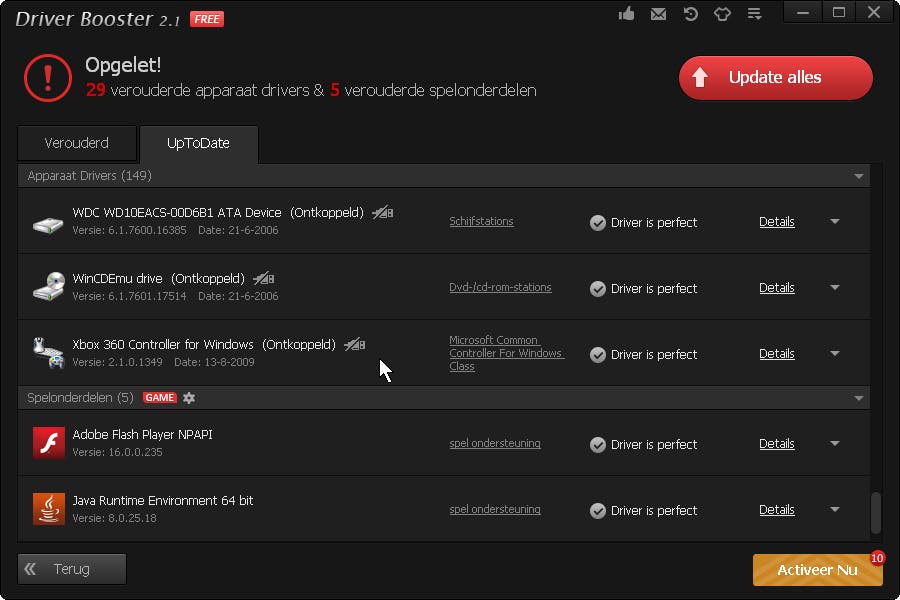
Task: Click the check mark in Java Runtime row
Action: tap(598, 511)
